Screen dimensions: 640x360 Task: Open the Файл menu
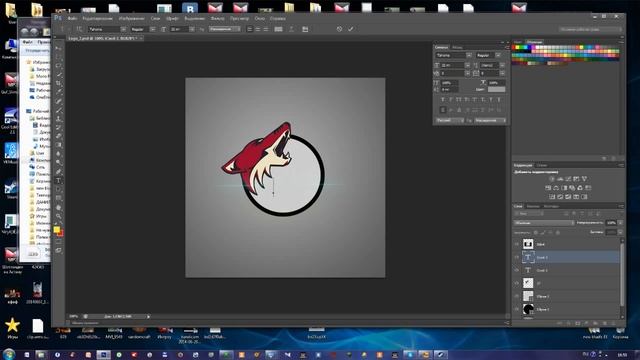(72, 18)
